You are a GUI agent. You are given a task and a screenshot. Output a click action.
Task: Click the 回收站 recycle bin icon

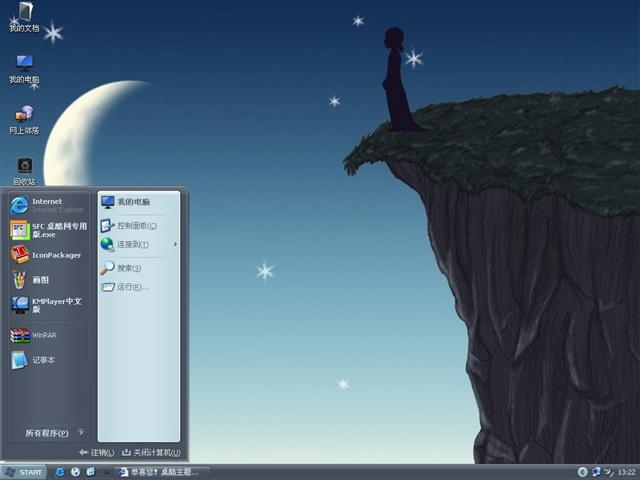(x=24, y=169)
